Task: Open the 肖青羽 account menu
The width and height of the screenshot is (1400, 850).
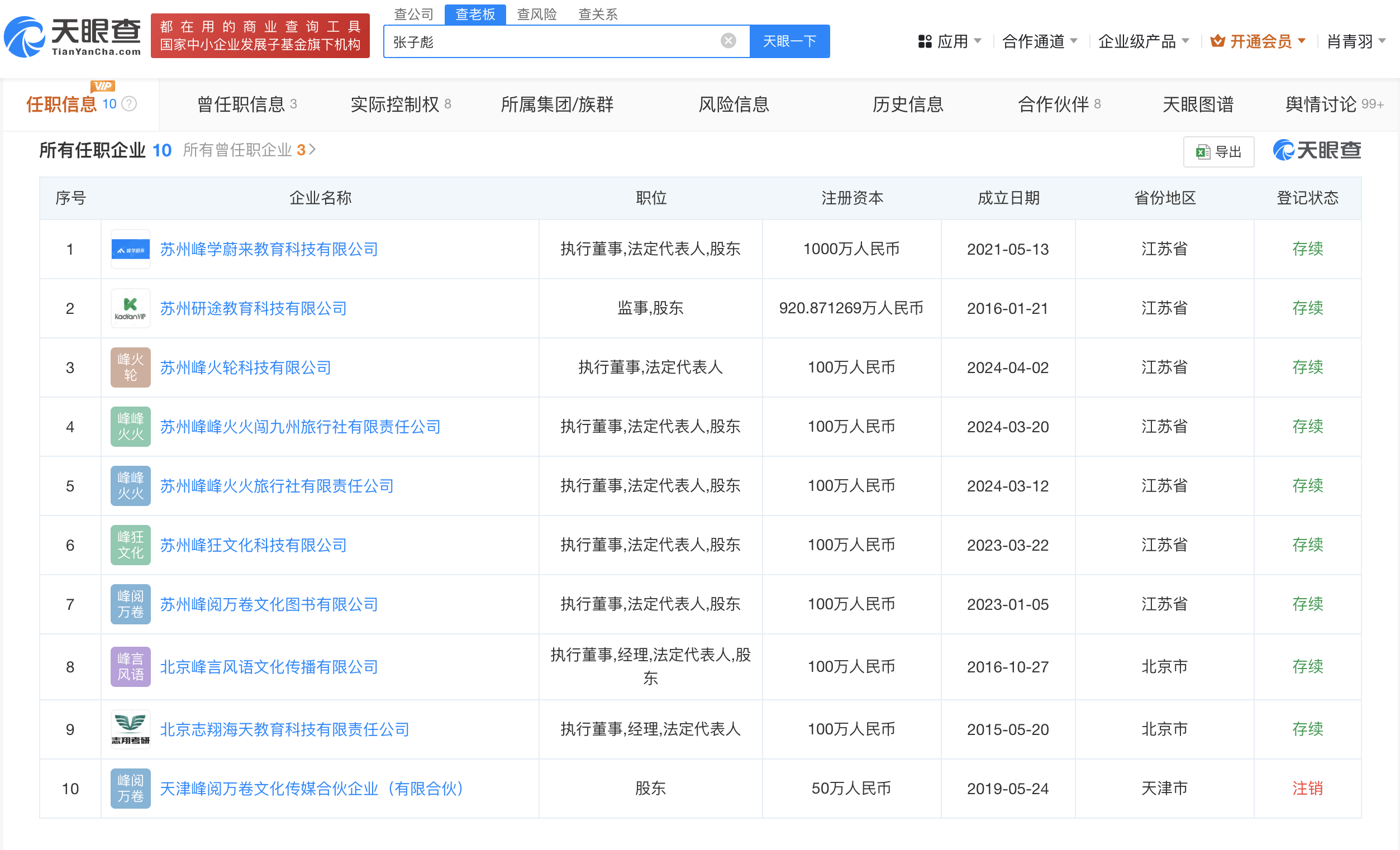Action: pyautogui.click(x=1356, y=41)
